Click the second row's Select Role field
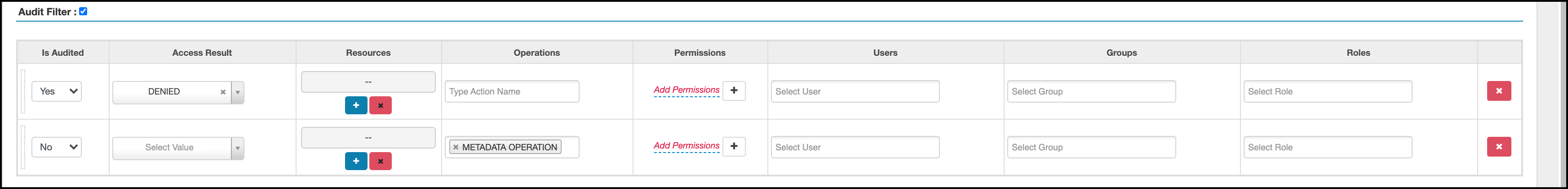Screen dimensions: 1568x189 [1327, 147]
